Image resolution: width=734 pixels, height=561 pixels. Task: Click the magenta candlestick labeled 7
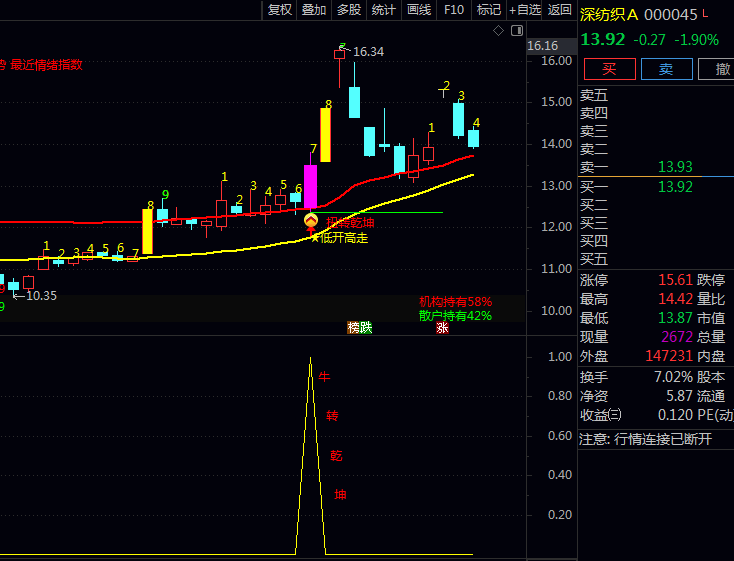pyautogui.click(x=310, y=186)
